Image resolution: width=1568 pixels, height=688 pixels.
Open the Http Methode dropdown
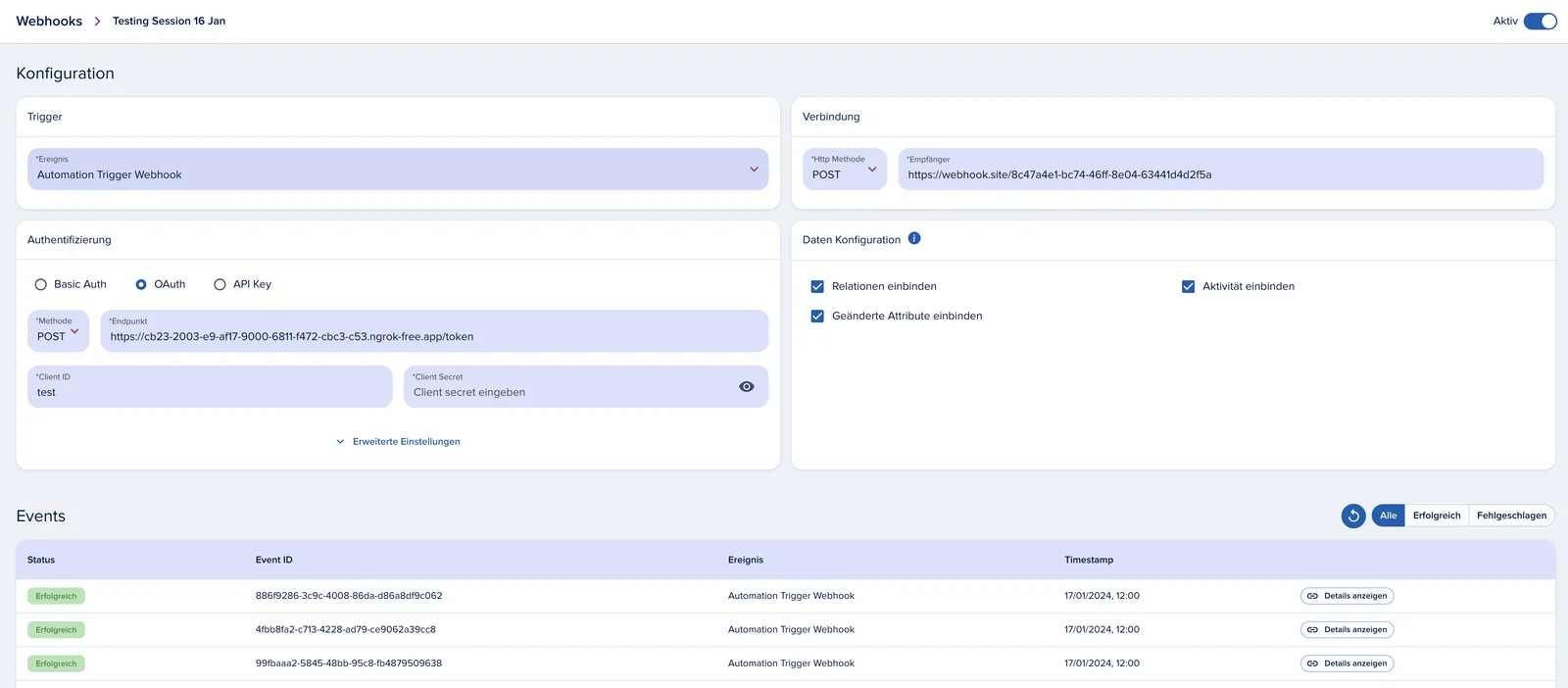tap(845, 169)
